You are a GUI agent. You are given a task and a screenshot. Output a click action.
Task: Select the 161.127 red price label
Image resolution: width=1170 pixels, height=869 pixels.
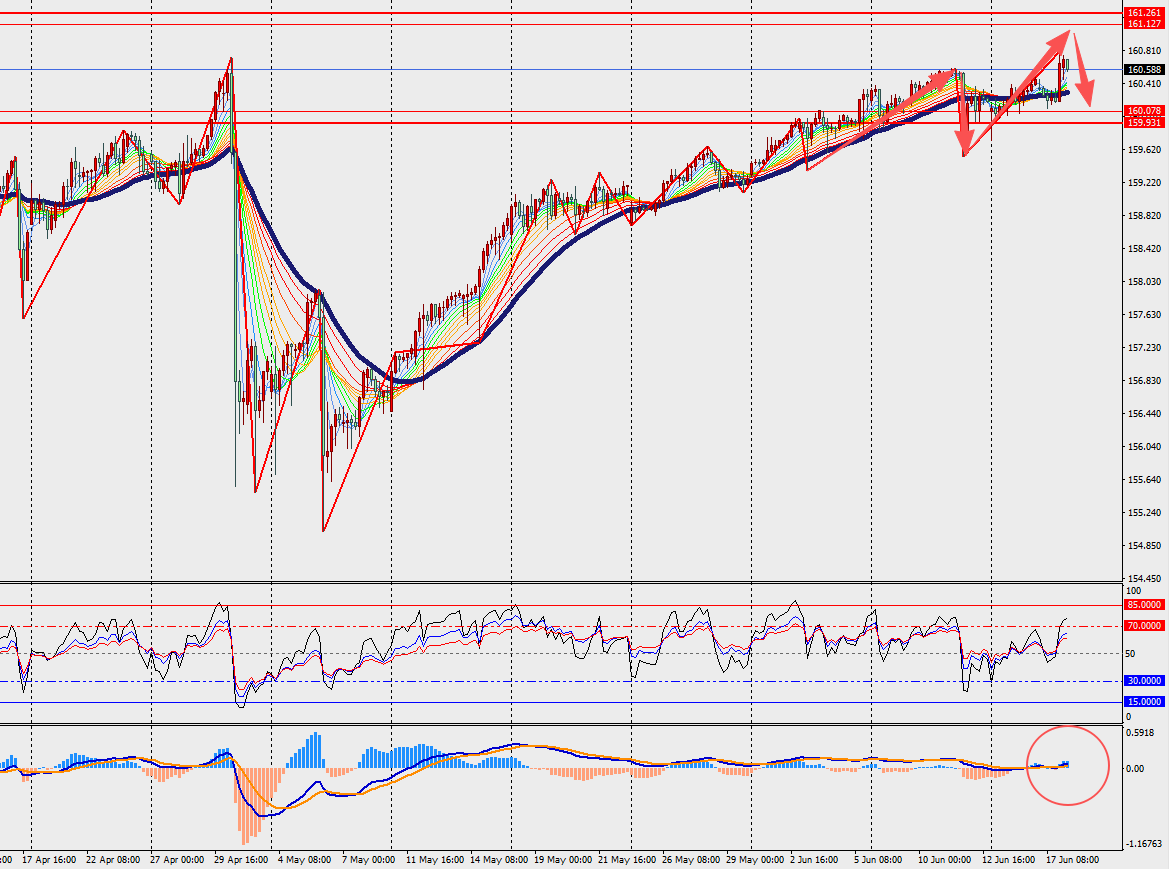(1144, 24)
